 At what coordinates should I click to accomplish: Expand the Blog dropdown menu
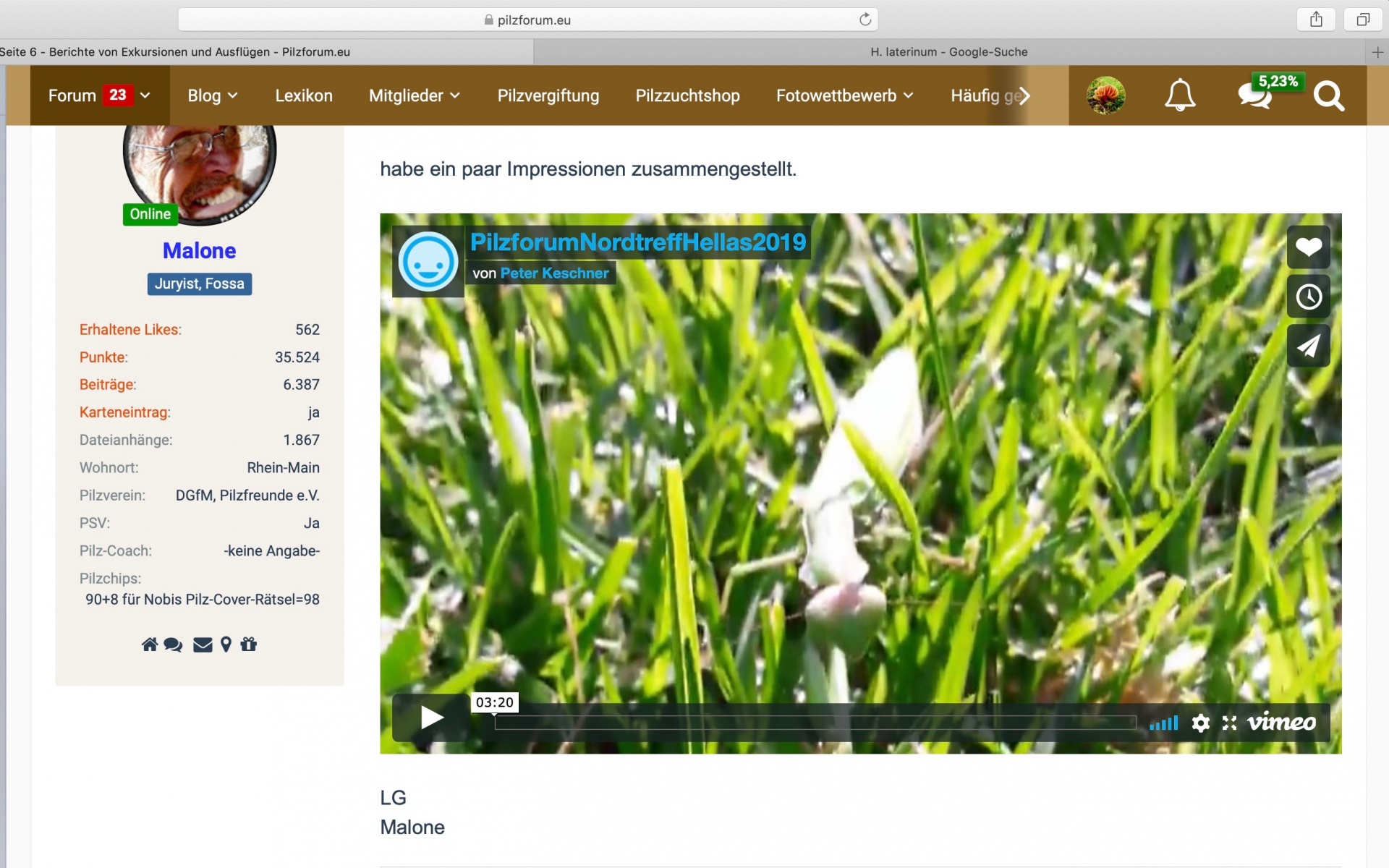click(x=213, y=95)
